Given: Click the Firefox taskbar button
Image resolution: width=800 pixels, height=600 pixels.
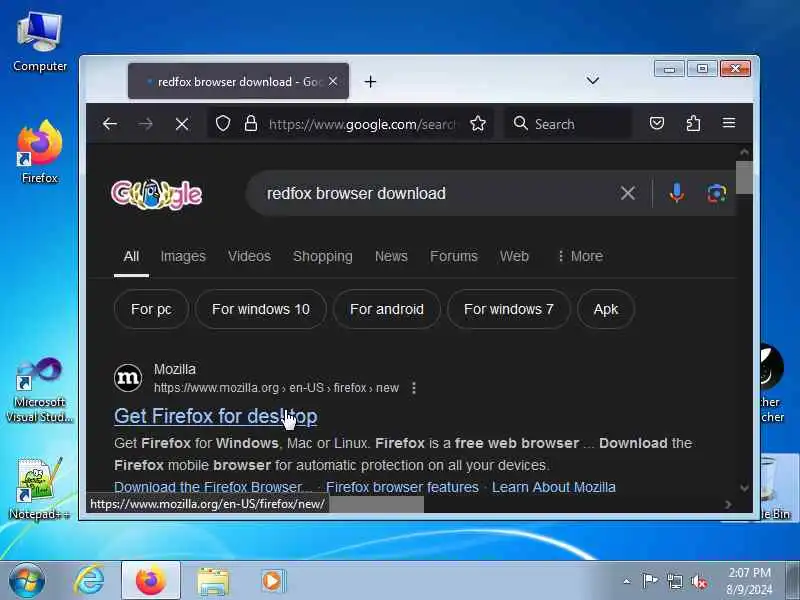Looking at the screenshot, I should click(x=151, y=581).
